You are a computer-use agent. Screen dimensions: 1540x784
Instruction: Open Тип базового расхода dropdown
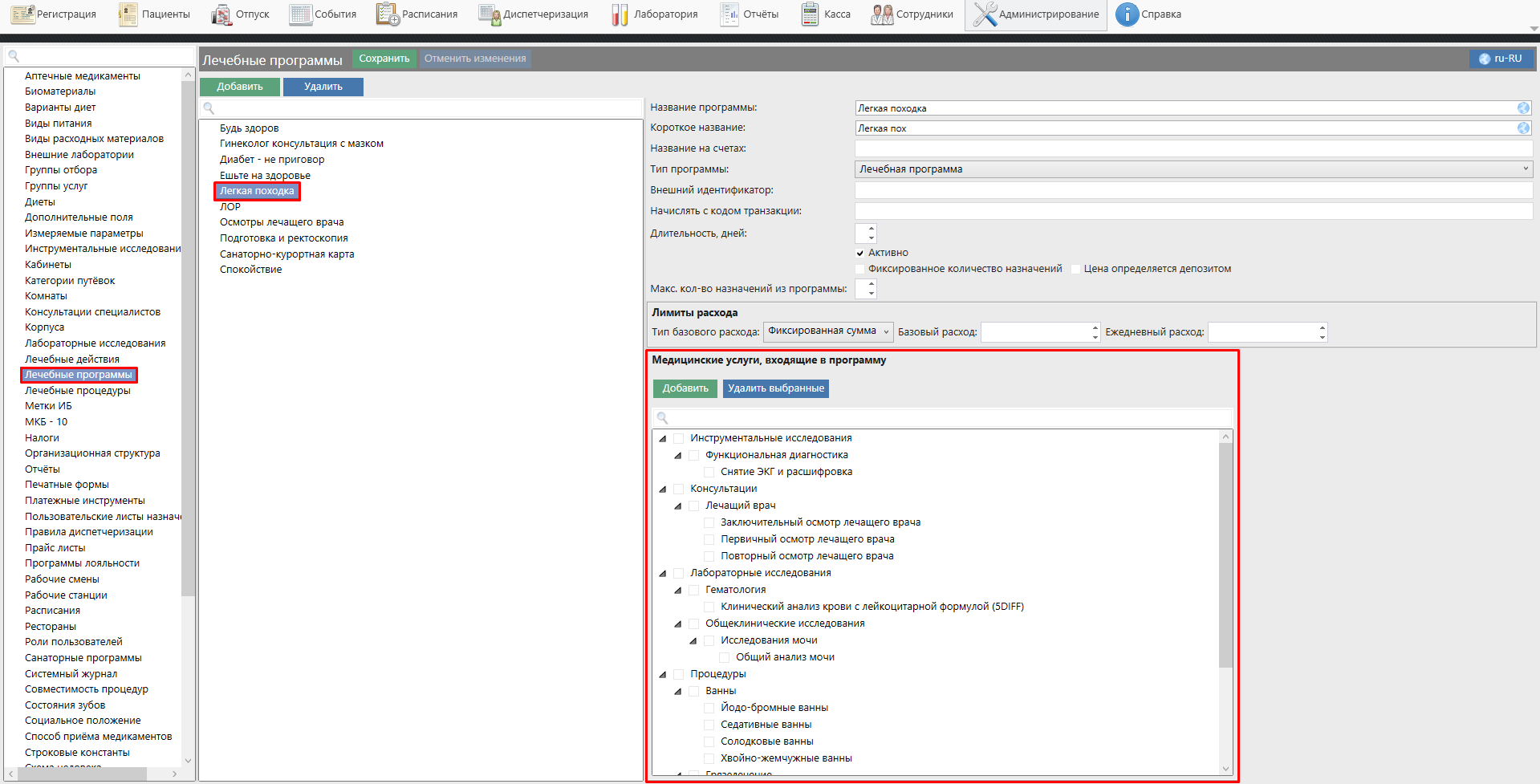click(x=827, y=331)
